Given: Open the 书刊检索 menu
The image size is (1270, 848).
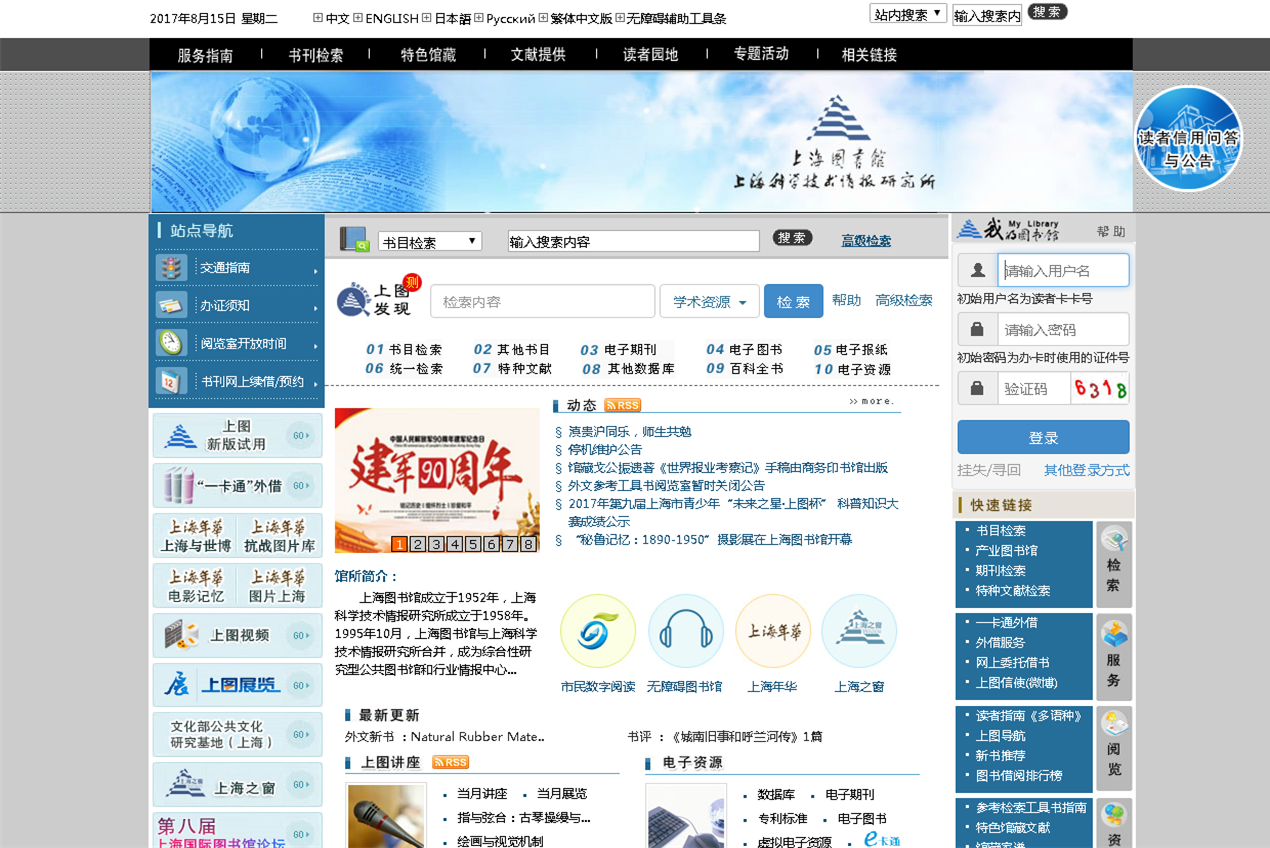Looking at the screenshot, I should [316, 55].
